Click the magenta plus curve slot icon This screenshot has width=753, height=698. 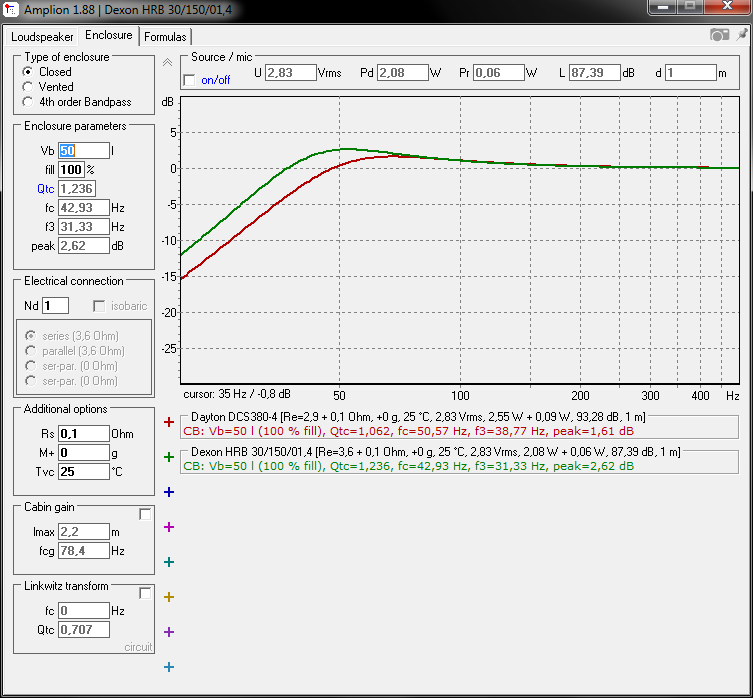[x=169, y=527]
